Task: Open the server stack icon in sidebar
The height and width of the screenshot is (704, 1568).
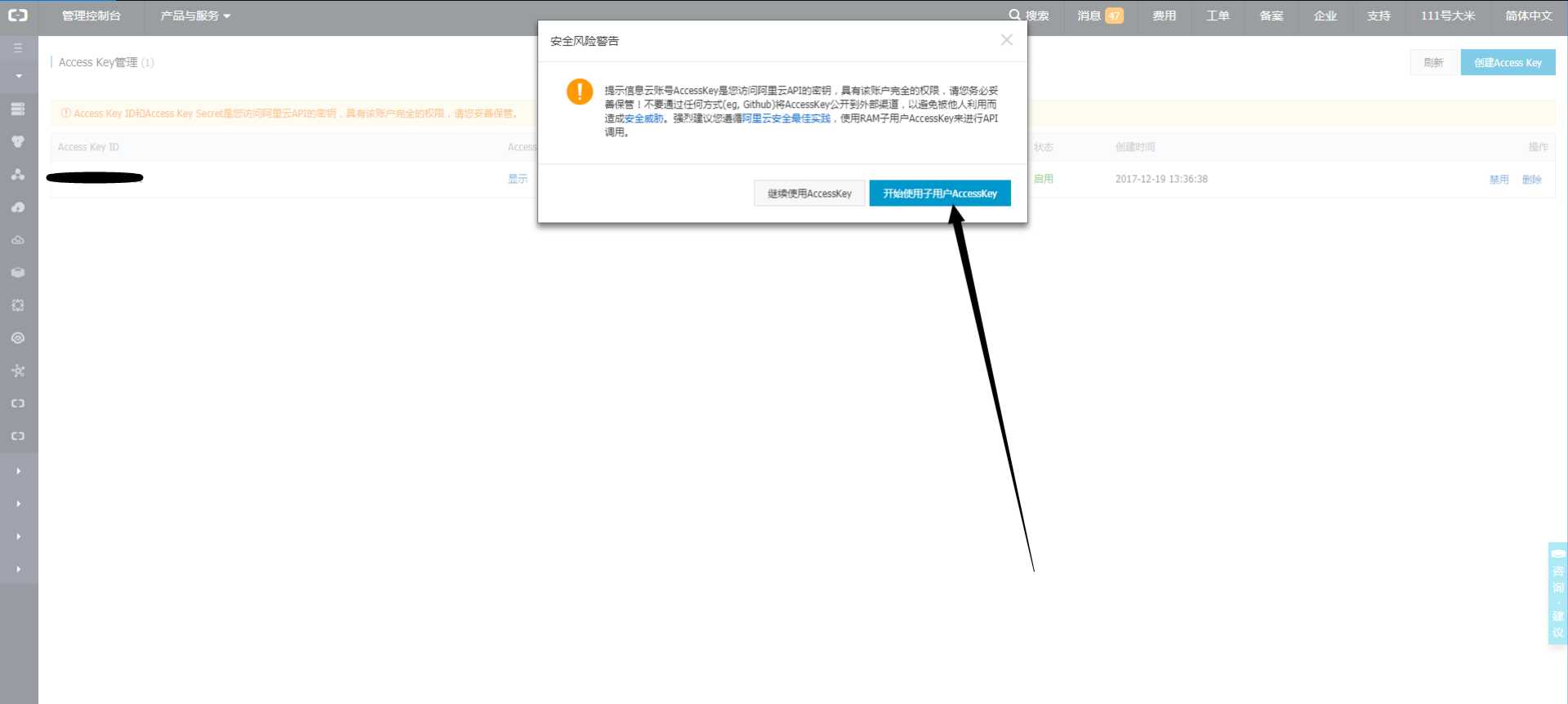Action: click(18, 109)
